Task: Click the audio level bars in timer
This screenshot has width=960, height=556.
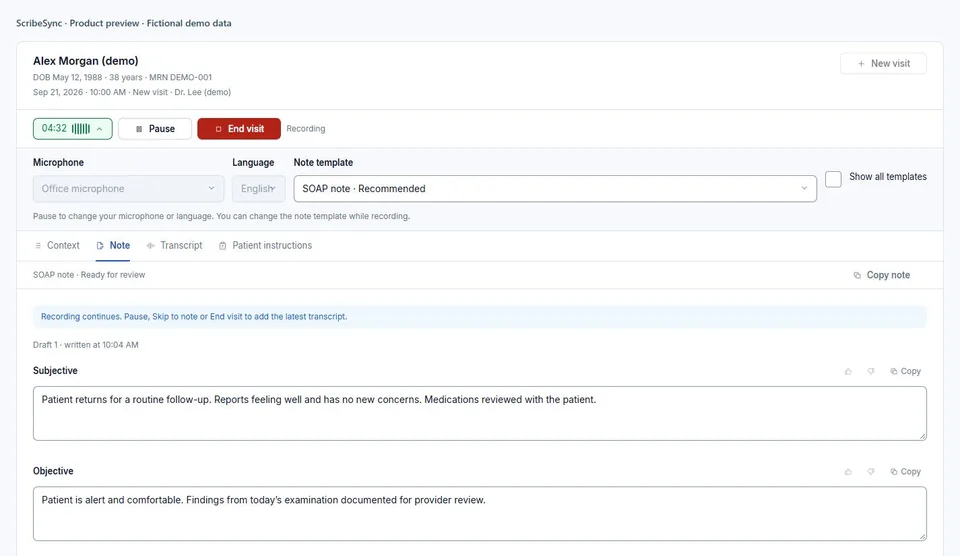Action: pos(81,129)
